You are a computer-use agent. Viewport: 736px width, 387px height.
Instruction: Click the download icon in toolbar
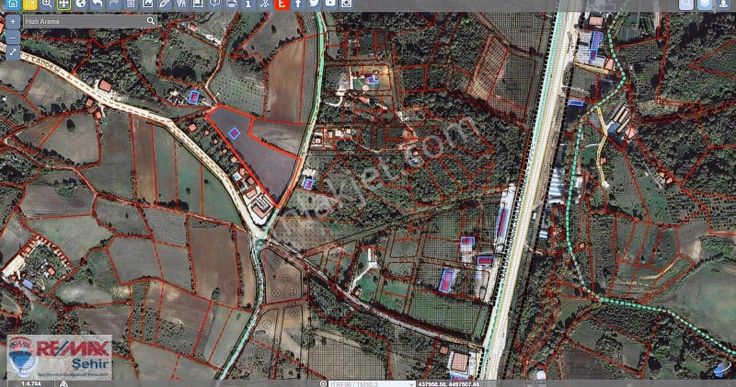[x=215, y=4]
